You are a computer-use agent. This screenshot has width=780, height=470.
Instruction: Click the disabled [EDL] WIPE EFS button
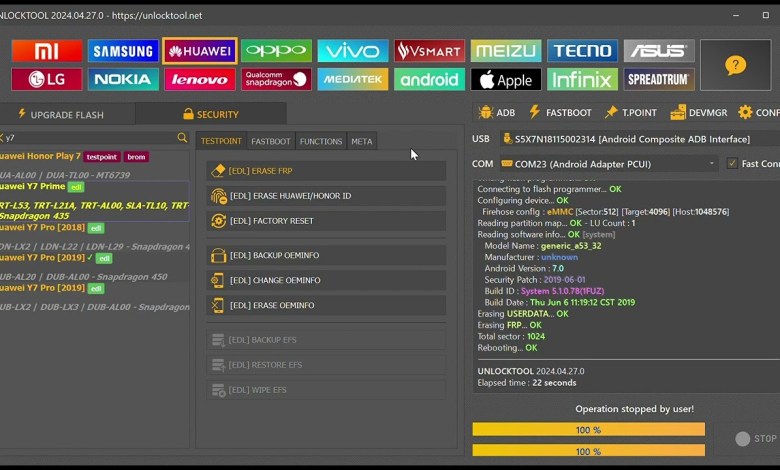(x=326, y=390)
